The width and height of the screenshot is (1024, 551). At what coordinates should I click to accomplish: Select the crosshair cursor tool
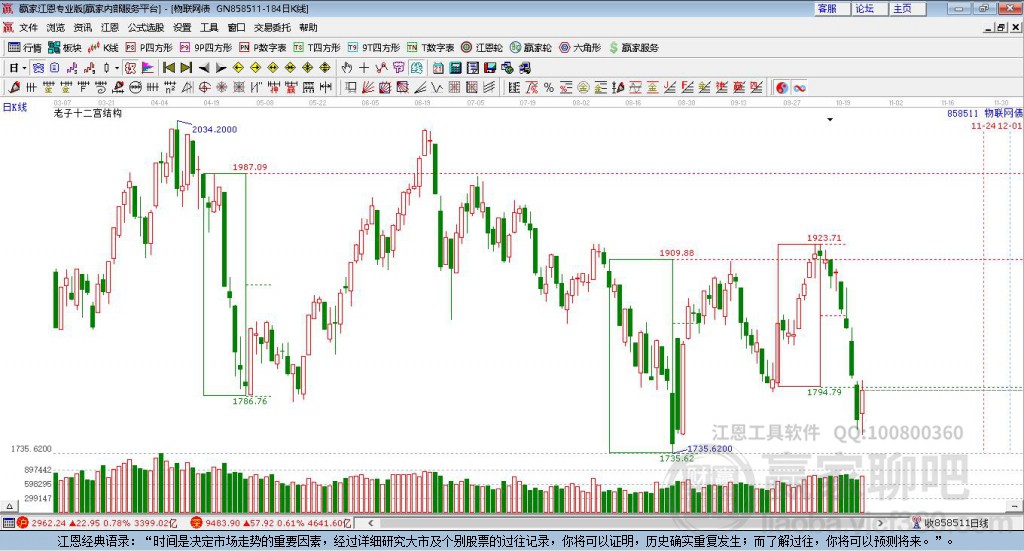pyautogui.click(x=364, y=68)
